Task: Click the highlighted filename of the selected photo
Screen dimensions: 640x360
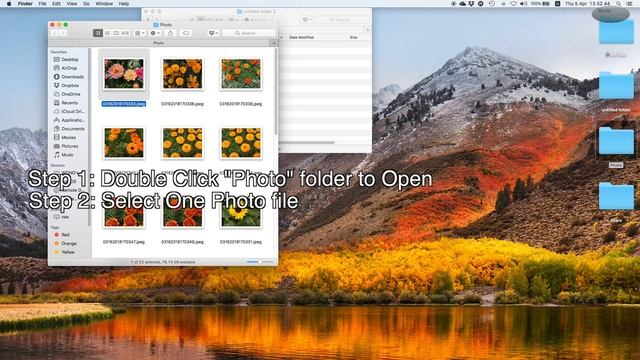Action: (124, 104)
